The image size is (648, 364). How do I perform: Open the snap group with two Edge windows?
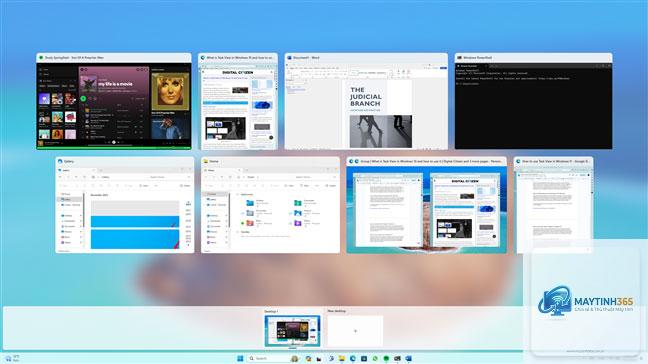[426, 205]
